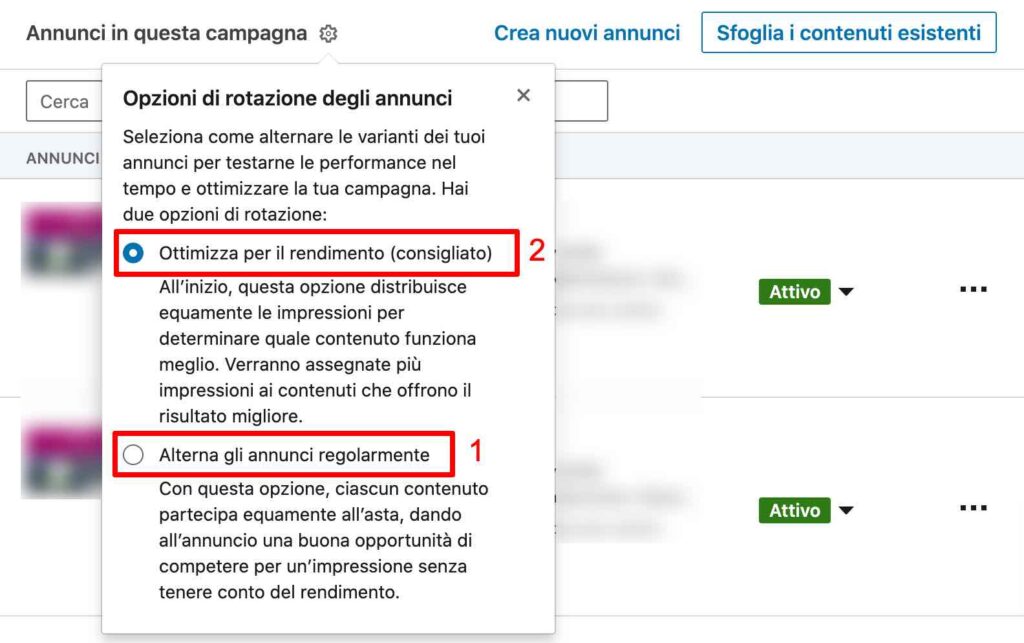The width and height of the screenshot is (1024, 643).
Task: Close the Opzioni di rotazione popup
Action: (523, 95)
